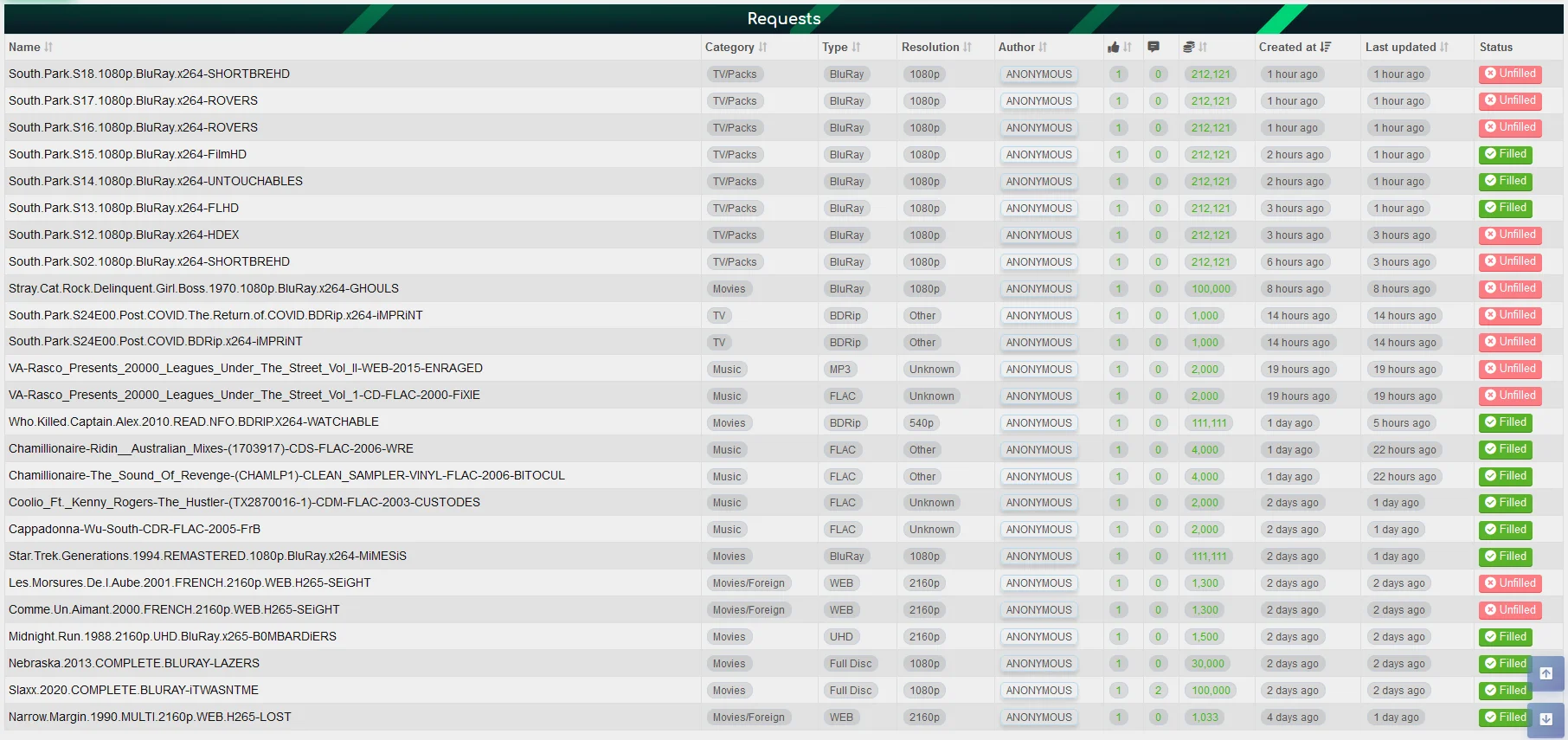Click the sort arrows beside the coins icon
This screenshot has width=1568, height=740.
coord(1203,48)
